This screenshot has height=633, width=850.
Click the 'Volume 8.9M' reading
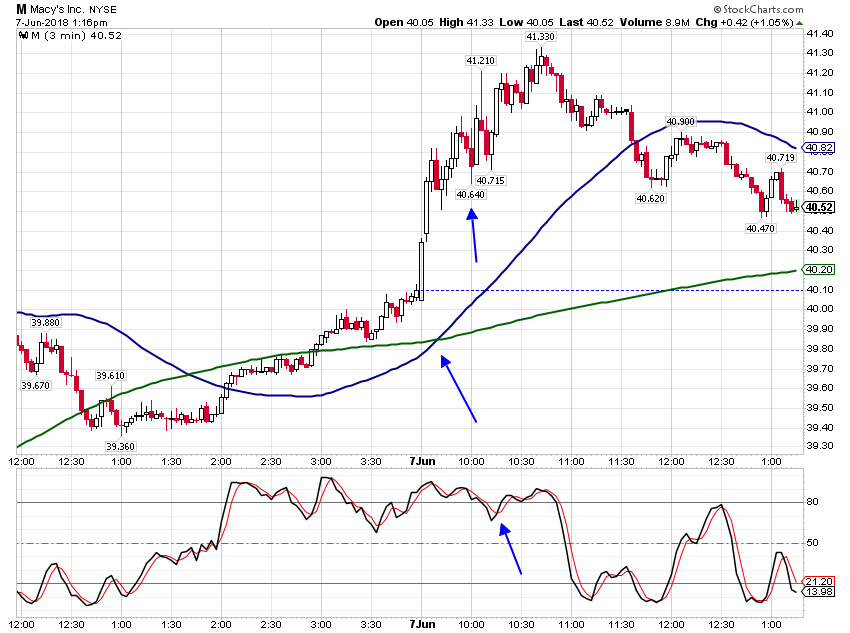pos(654,22)
